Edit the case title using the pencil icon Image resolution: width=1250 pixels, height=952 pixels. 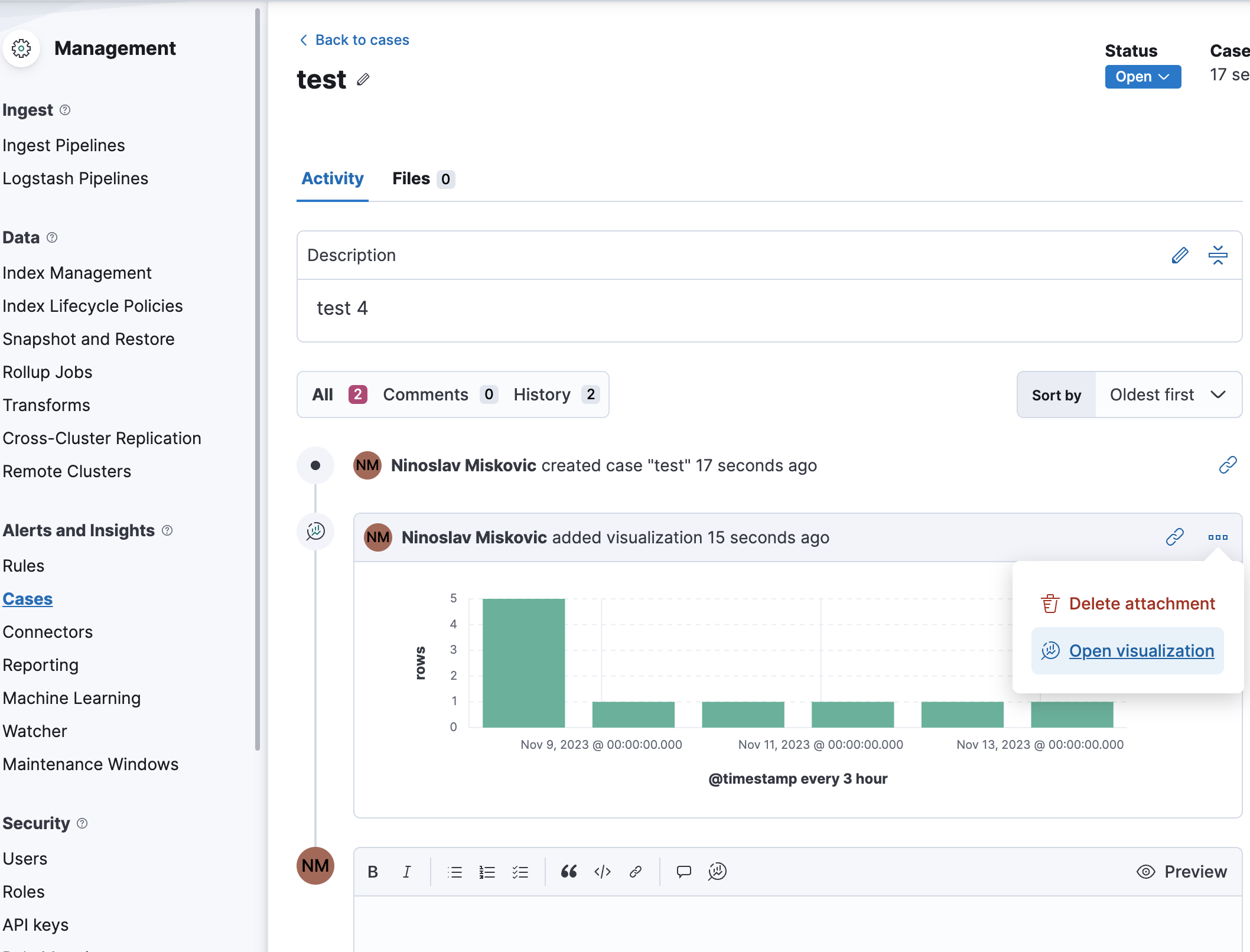(363, 79)
